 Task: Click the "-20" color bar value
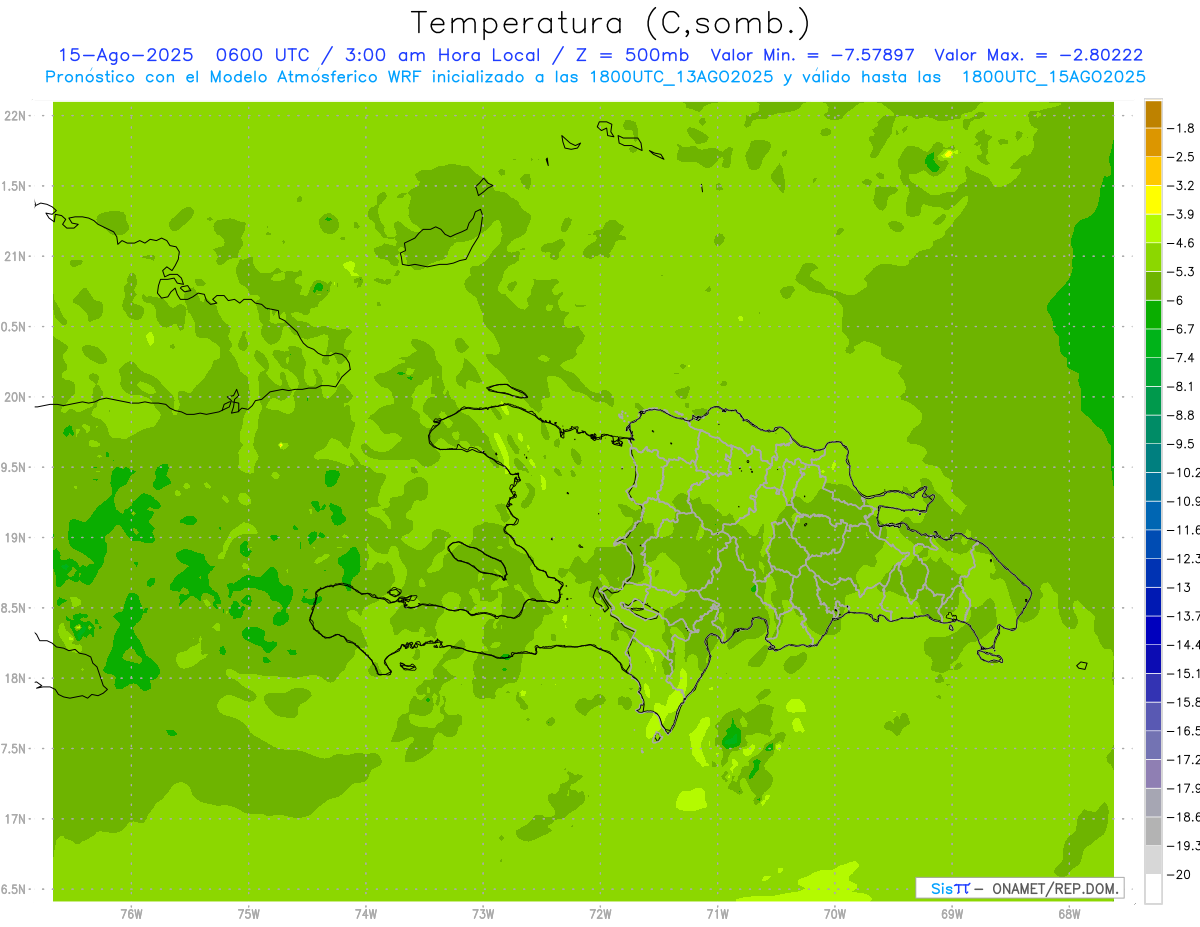click(1180, 874)
